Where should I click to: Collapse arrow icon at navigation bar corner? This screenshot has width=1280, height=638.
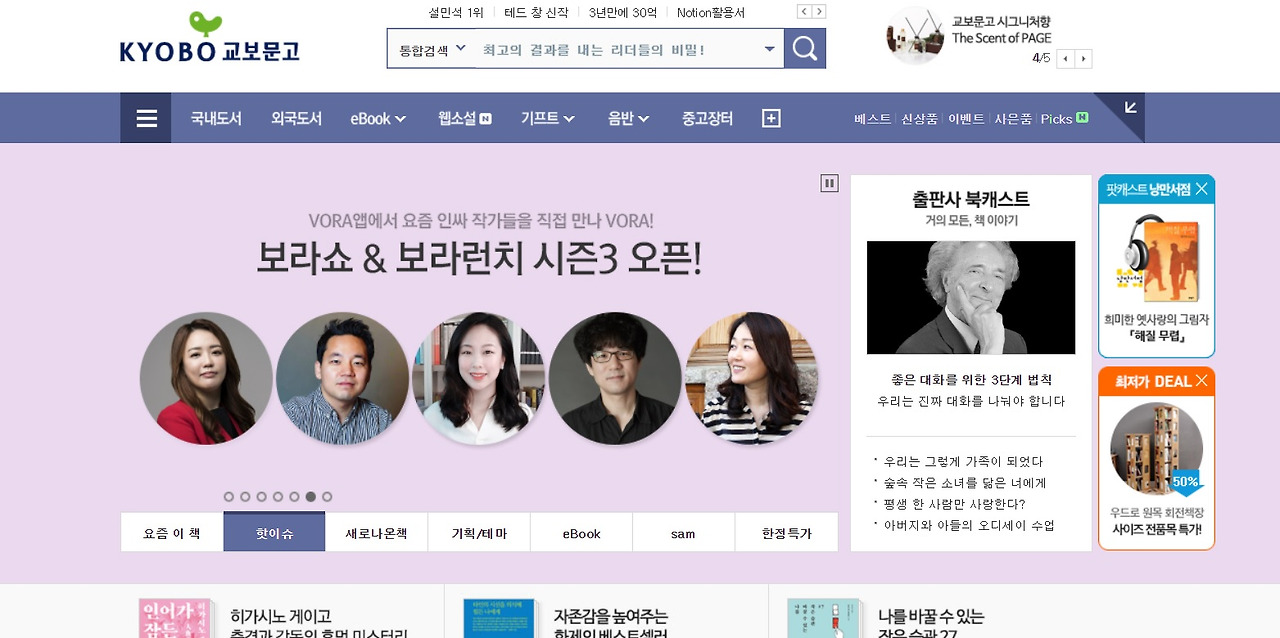(1130, 107)
